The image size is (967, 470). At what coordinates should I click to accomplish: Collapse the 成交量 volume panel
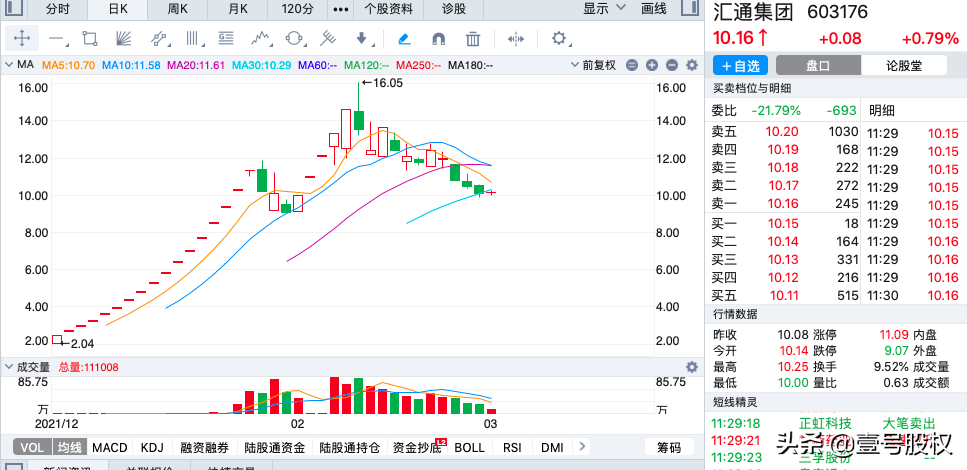click(x=9, y=367)
